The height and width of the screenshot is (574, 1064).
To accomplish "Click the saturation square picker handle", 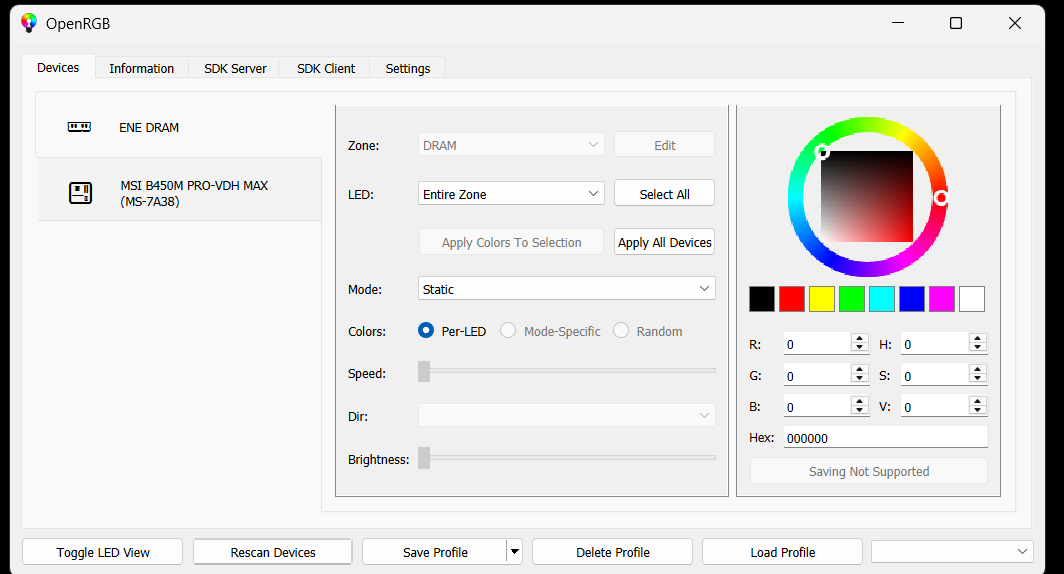I will tap(822, 151).
